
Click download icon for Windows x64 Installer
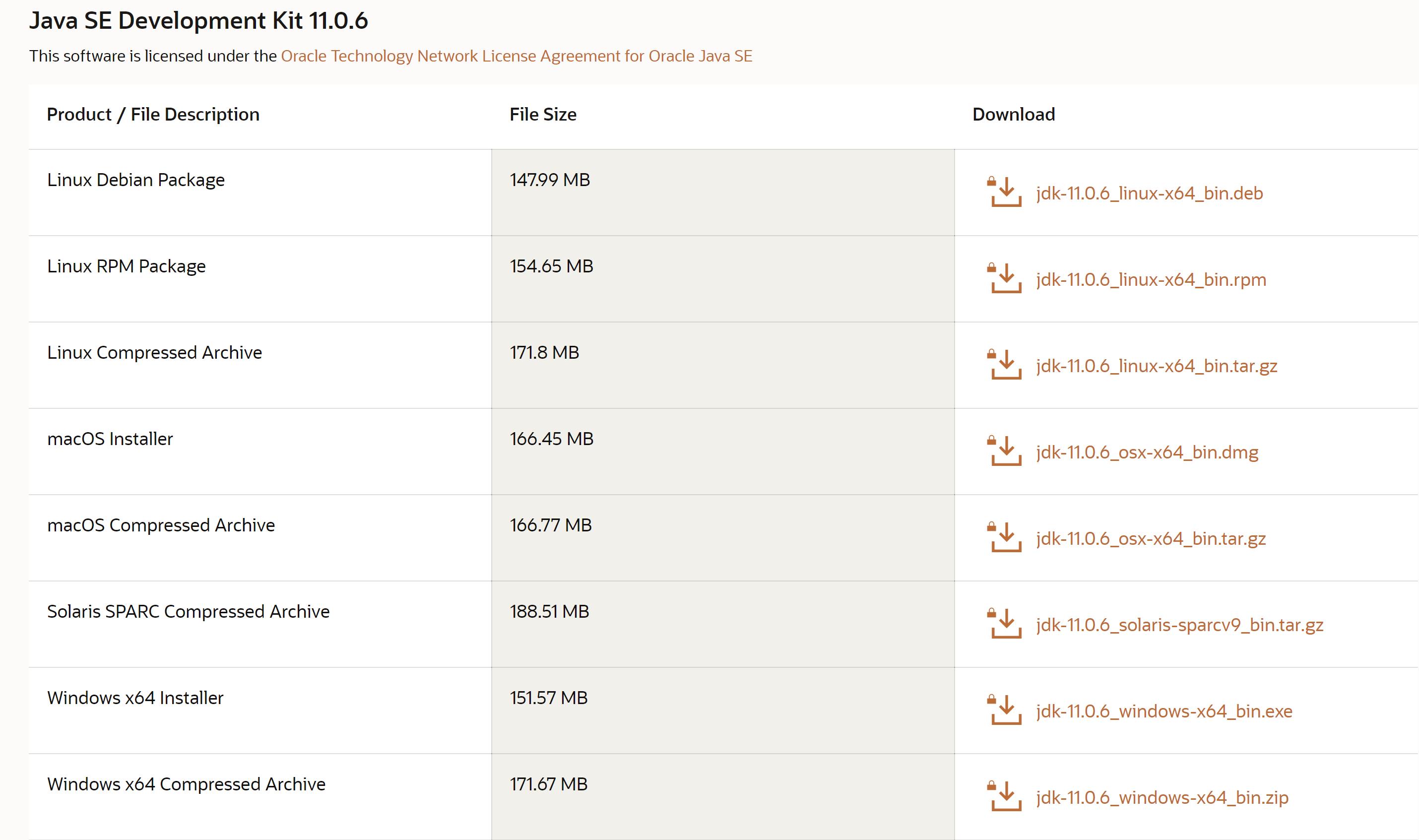[1004, 710]
